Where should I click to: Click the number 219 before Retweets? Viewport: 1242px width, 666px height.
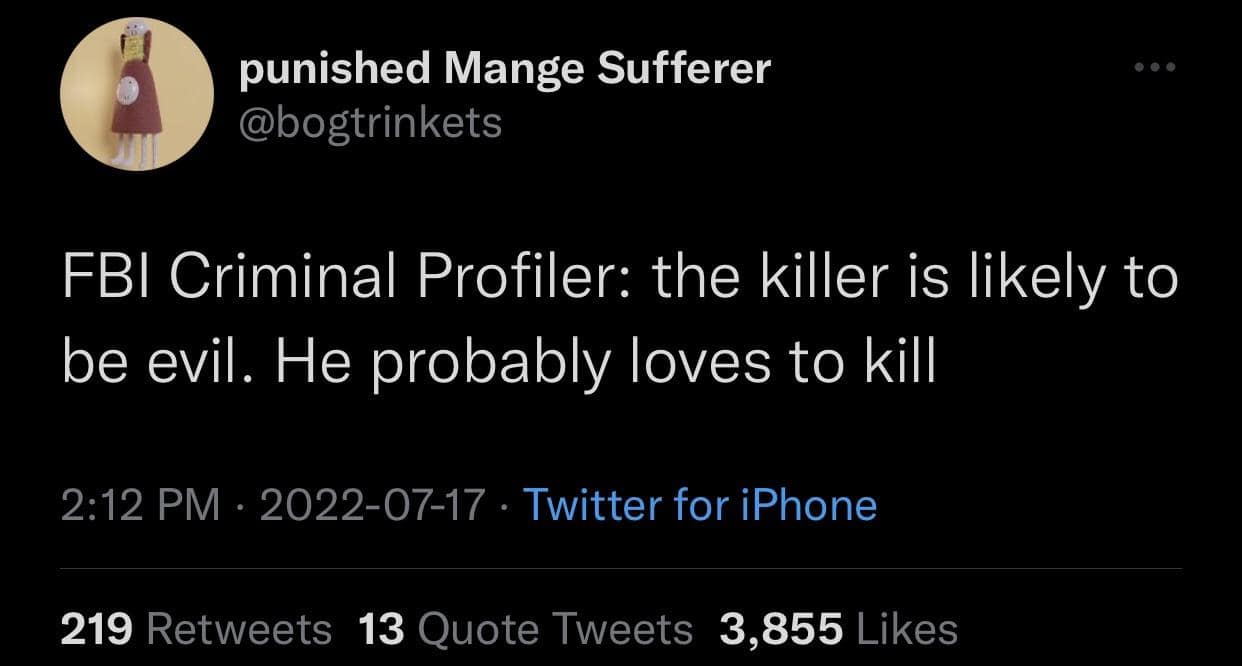point(97,629)
